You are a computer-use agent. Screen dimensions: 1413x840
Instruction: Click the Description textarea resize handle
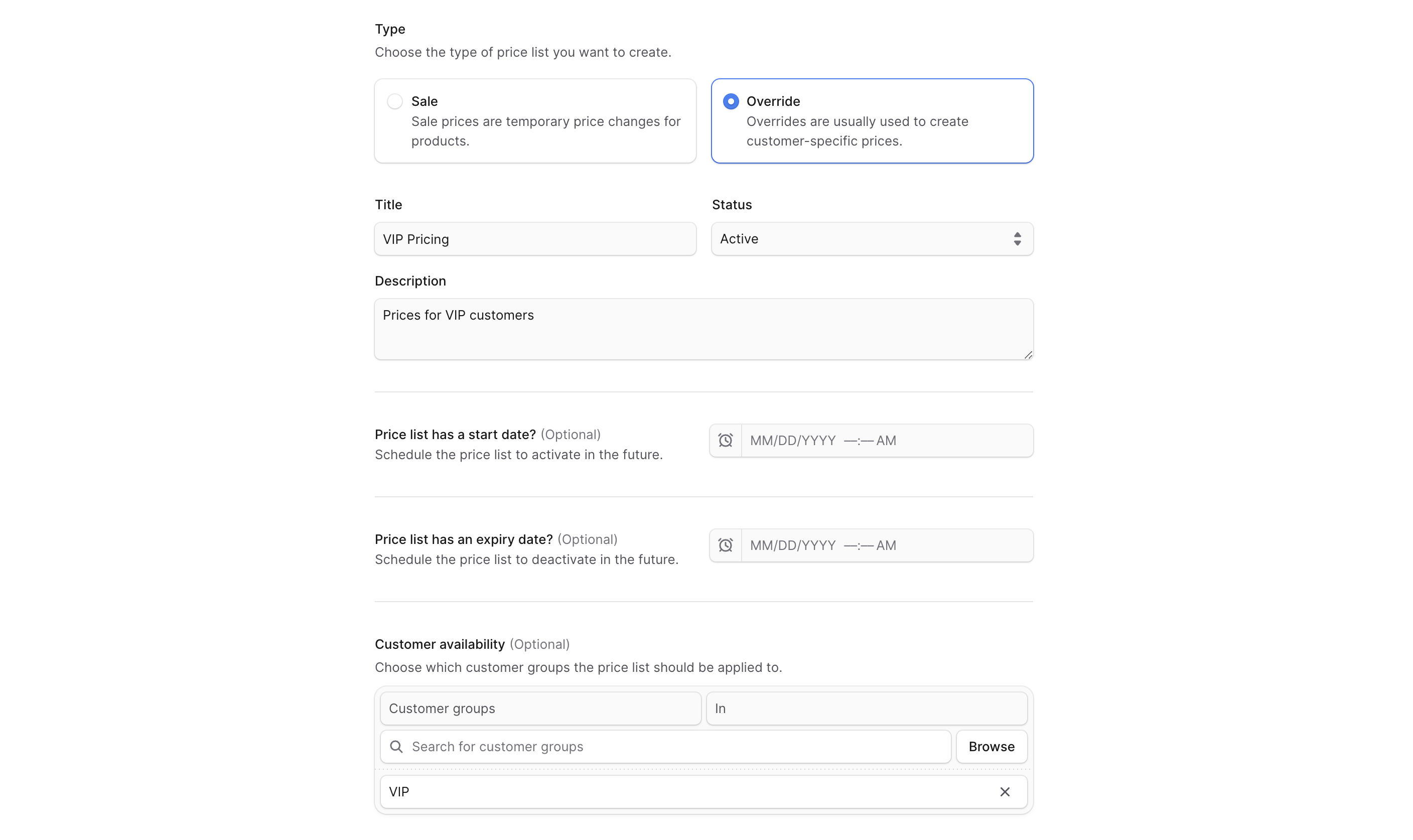coord(1028,355)
